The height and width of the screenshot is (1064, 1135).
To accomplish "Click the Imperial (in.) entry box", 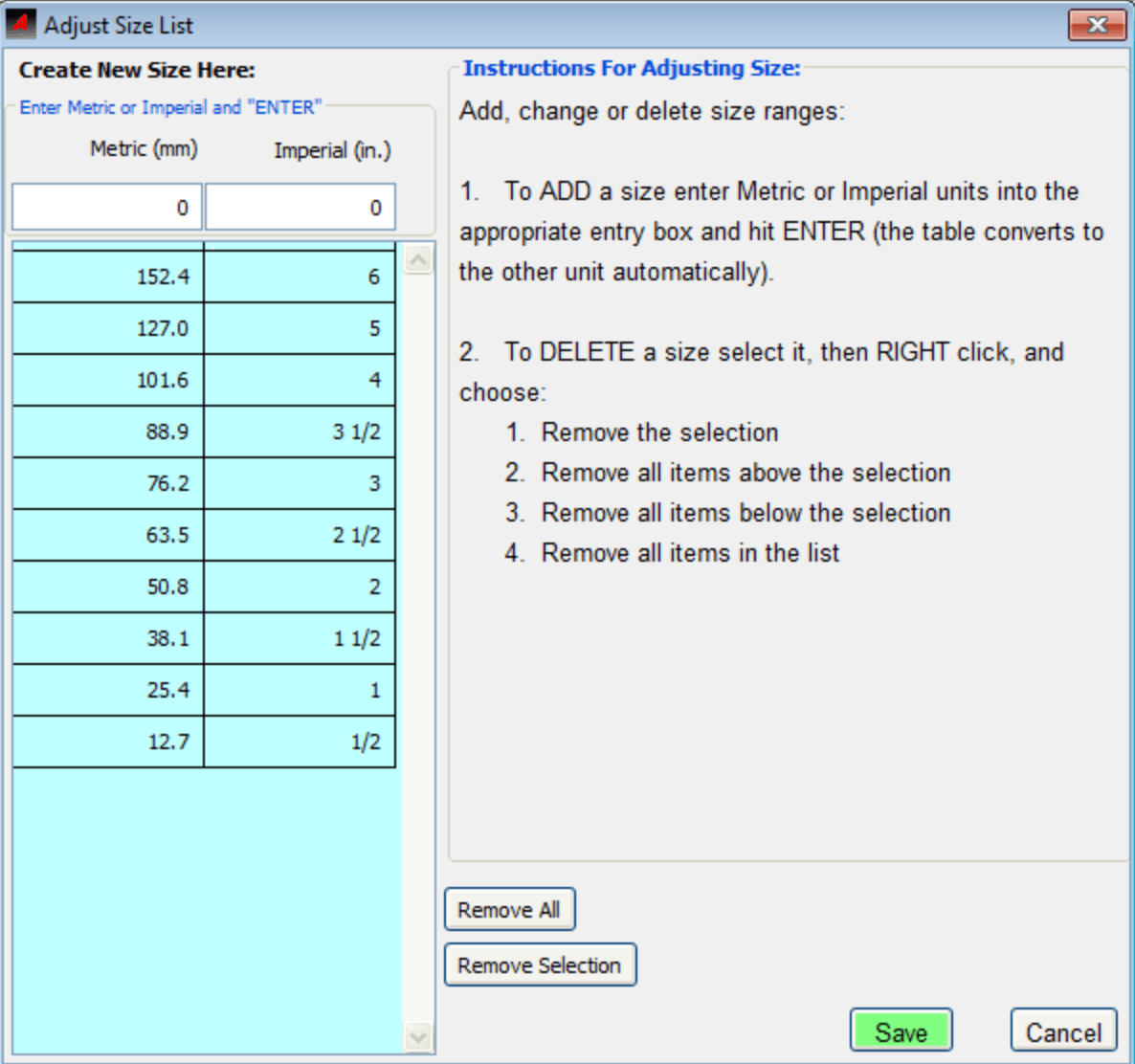I will pos(300,208).
